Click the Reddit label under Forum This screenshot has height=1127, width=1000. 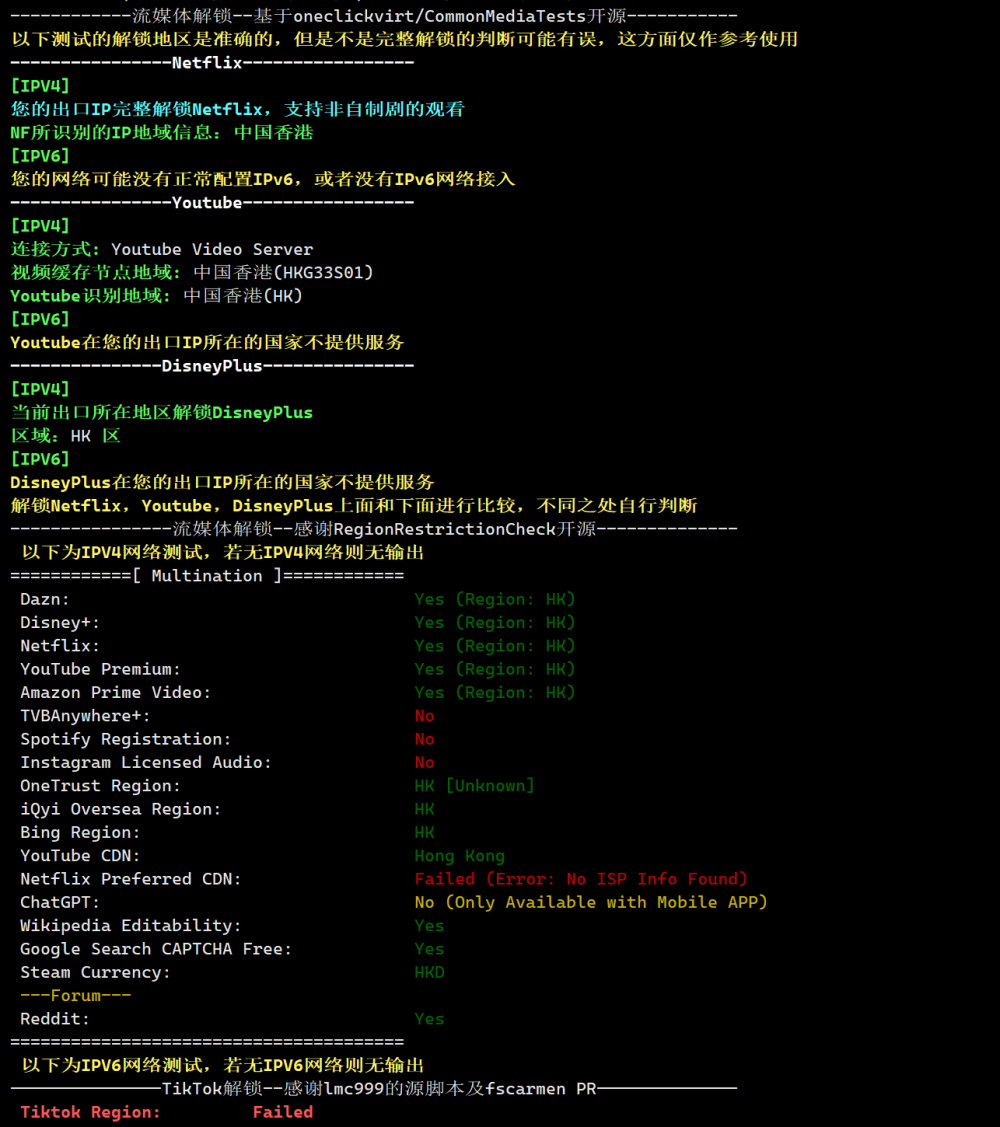pos(55,1019)
